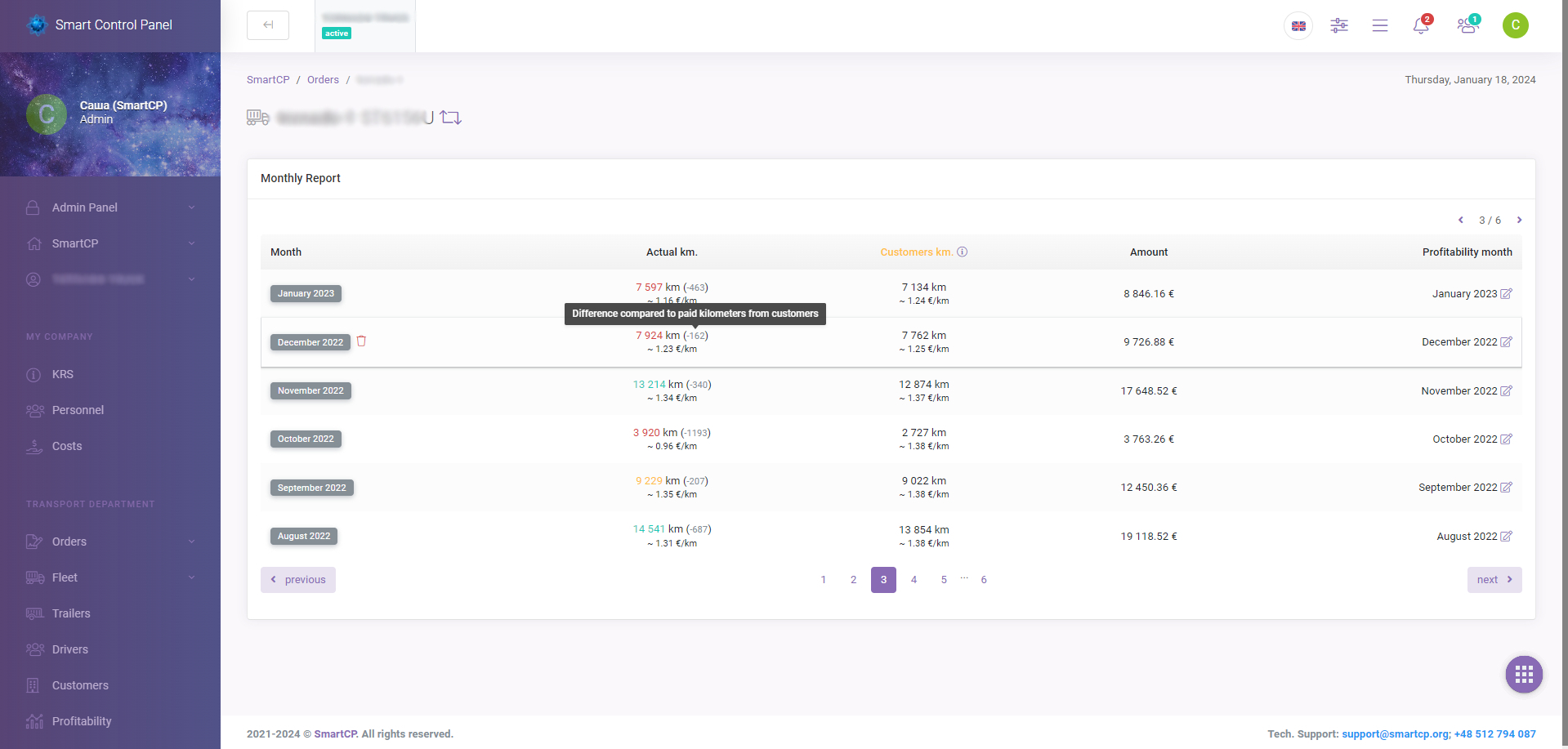Click the swap arrows icon beside title

click(451, 118)
